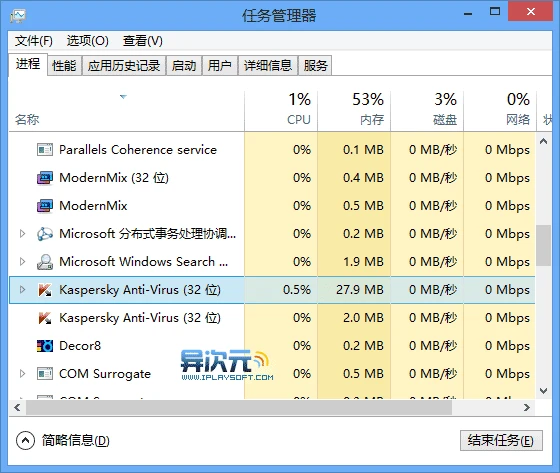Viewport: 560px width, 473px height.
Task: Click the vertical scrollbar up arrow
Action: (x=544, y=141)
